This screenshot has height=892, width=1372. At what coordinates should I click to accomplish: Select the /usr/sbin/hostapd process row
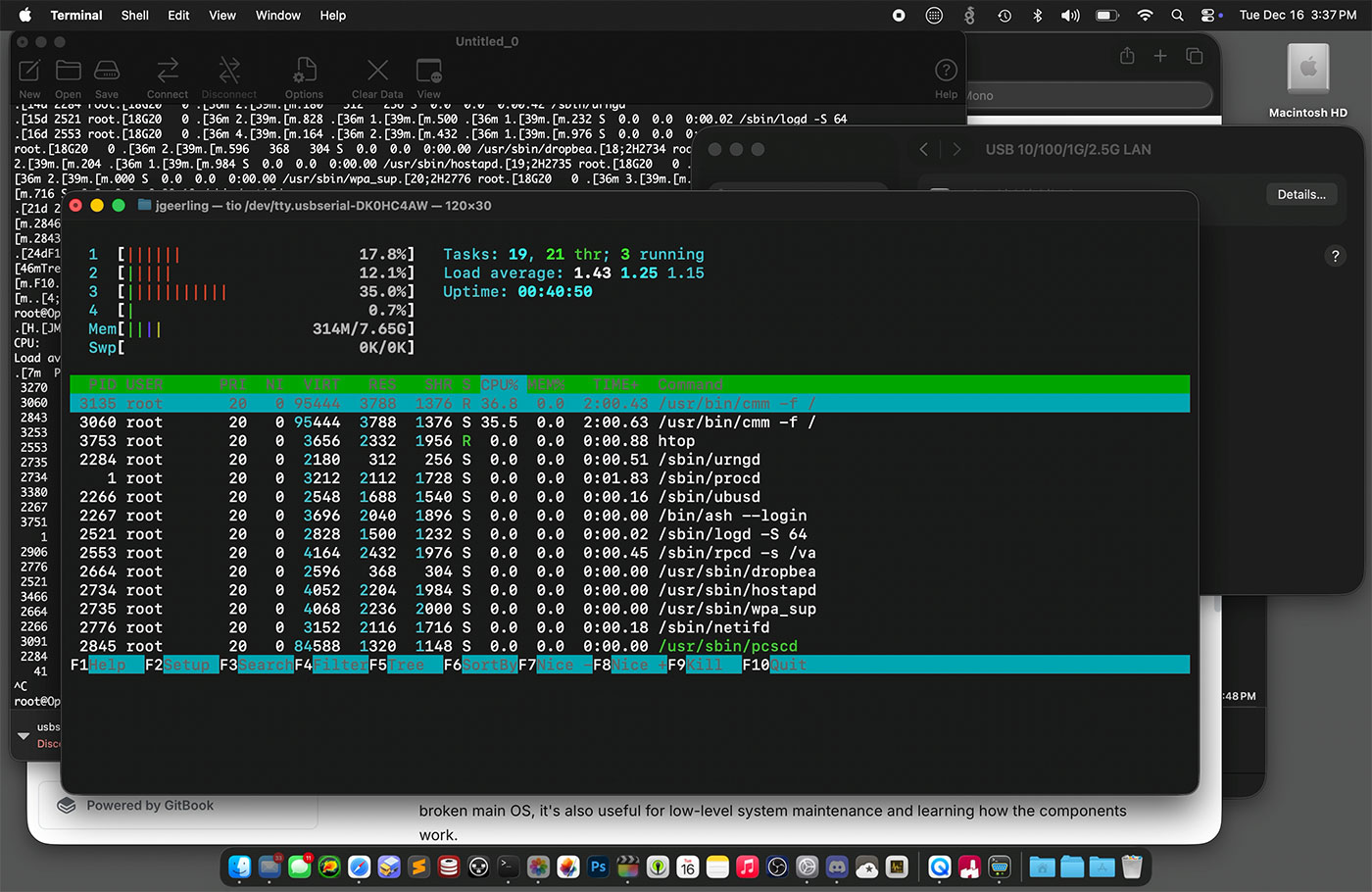[630, 590]
